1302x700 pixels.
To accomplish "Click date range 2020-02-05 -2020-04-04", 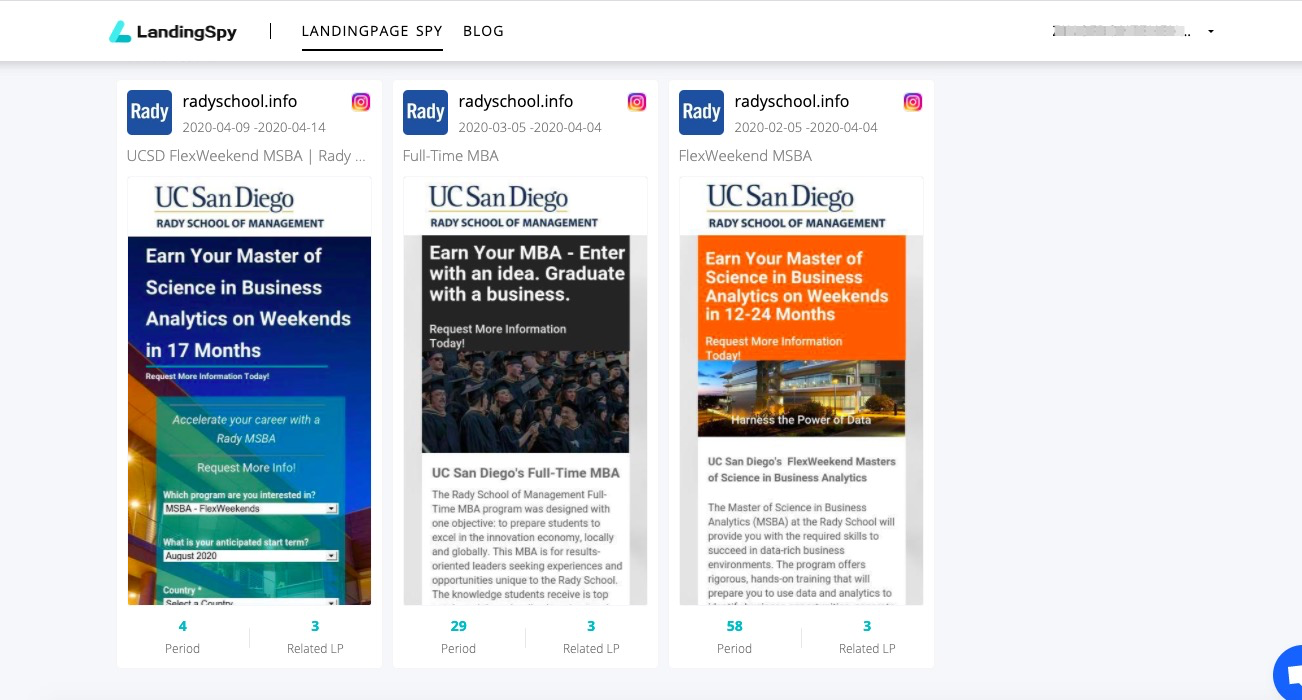I will tap(806, 127).
